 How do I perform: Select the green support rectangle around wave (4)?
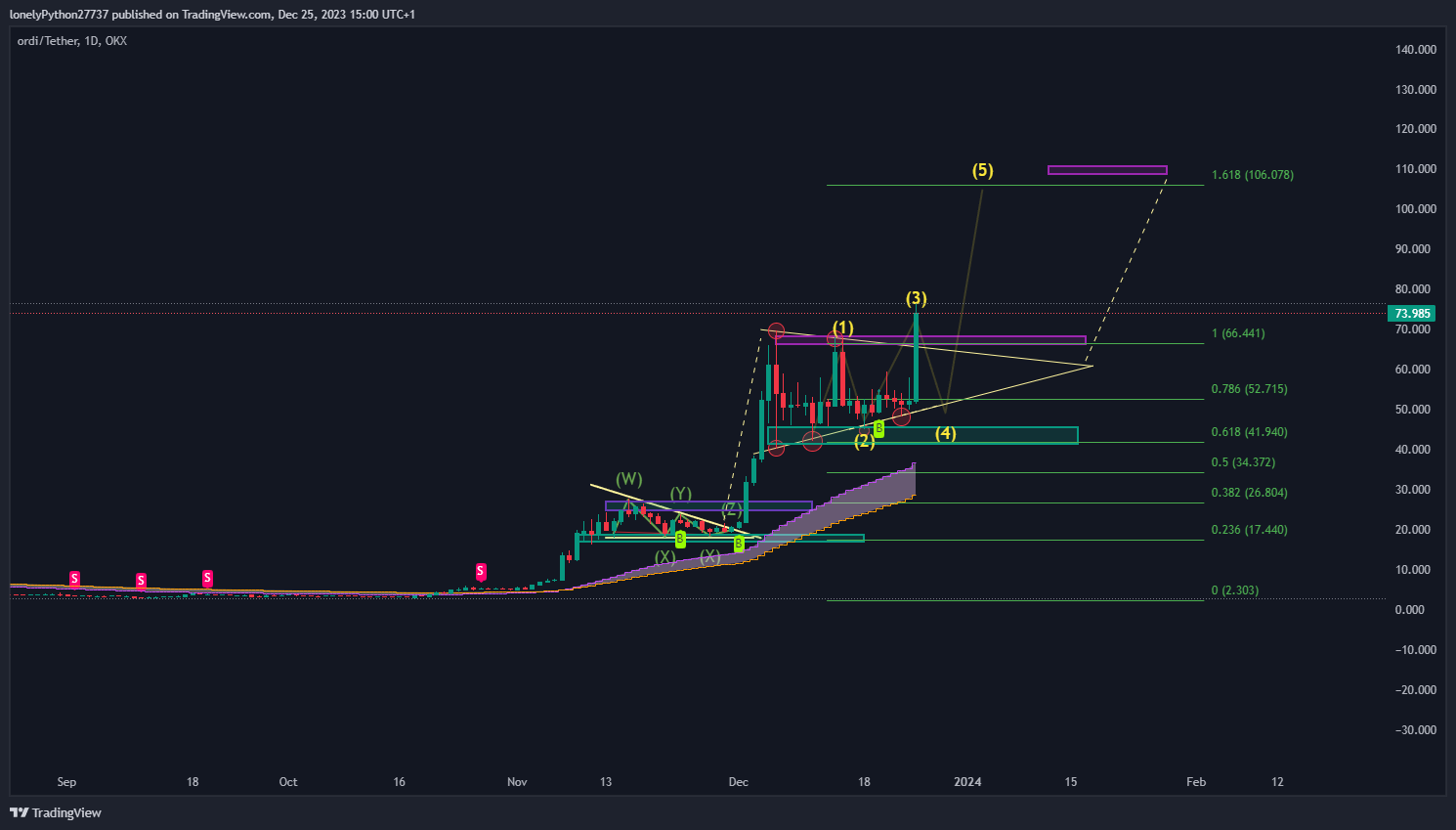click(922, 436)
